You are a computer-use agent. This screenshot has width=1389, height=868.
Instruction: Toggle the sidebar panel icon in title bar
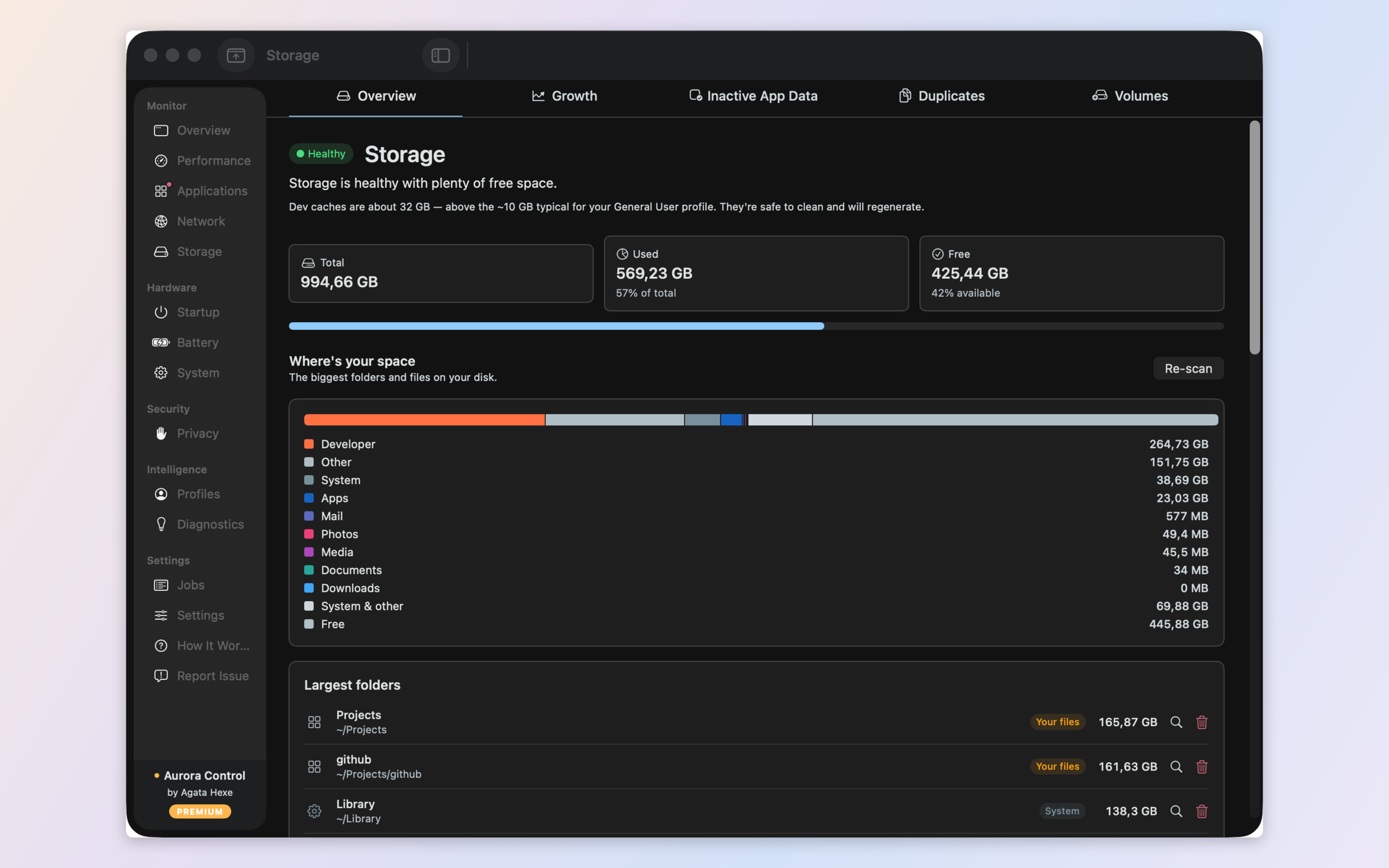click(x=440, y=55)
